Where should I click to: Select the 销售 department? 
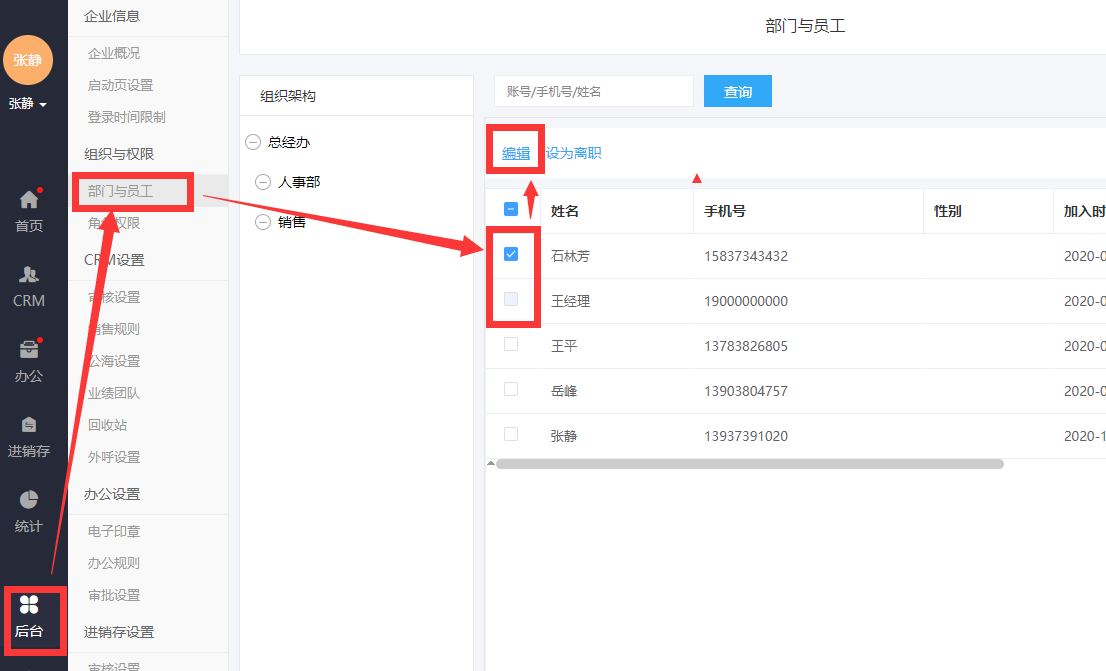click(292, 222)
